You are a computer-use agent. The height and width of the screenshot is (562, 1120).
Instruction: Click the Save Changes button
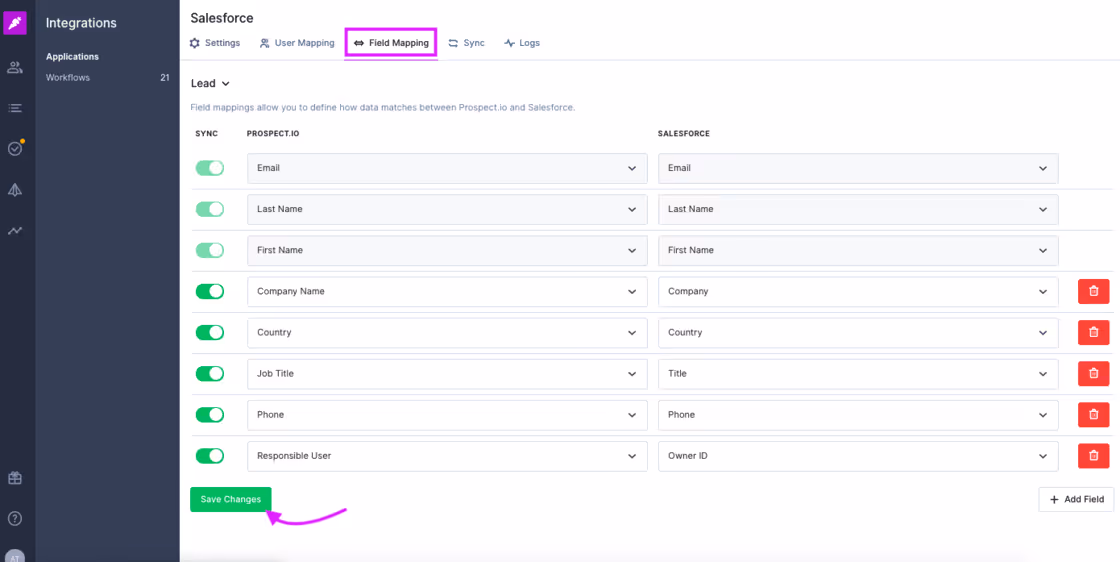click(x=231, y=499)
